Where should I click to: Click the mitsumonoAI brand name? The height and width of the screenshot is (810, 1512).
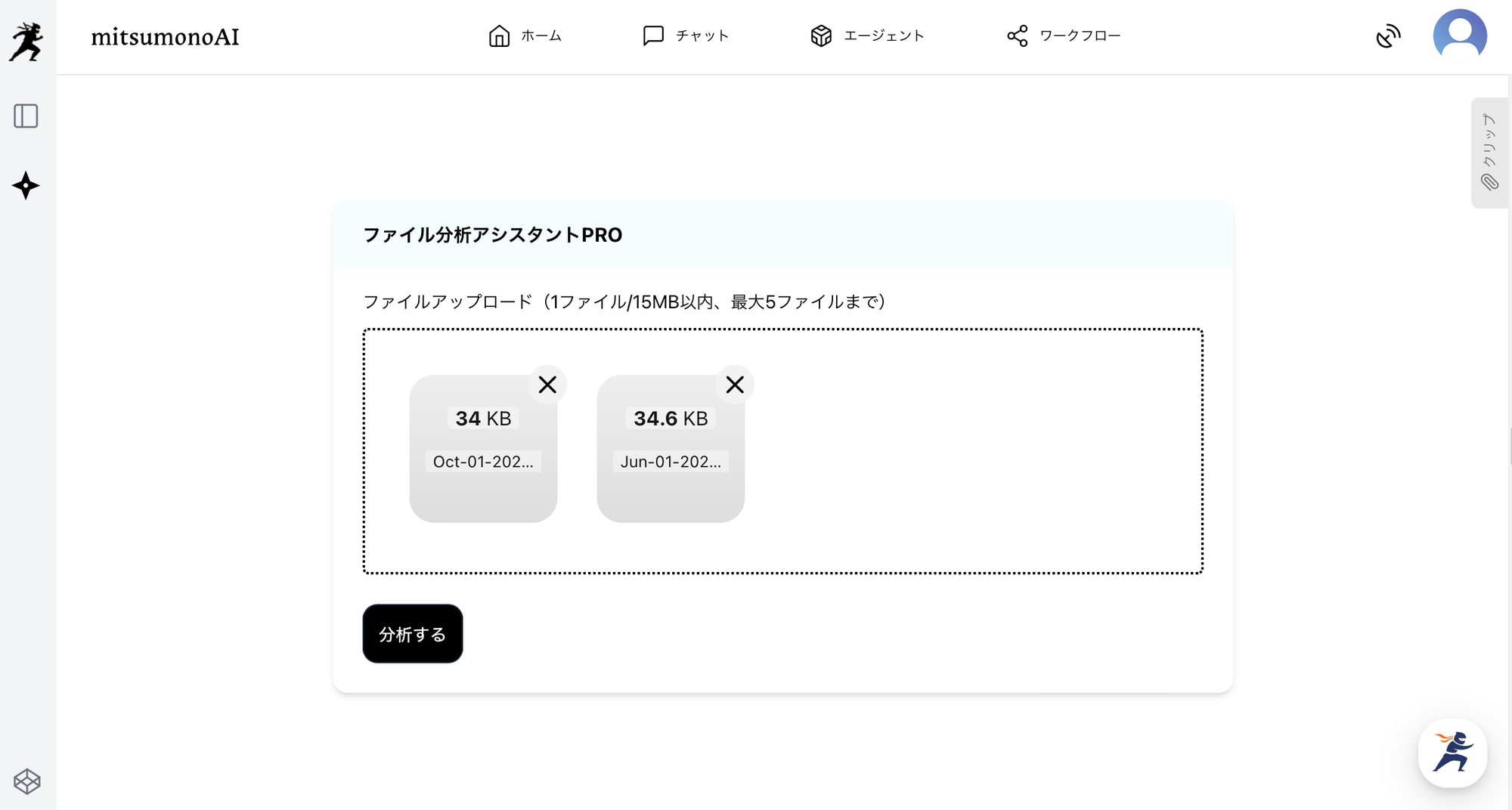point(165,37)
